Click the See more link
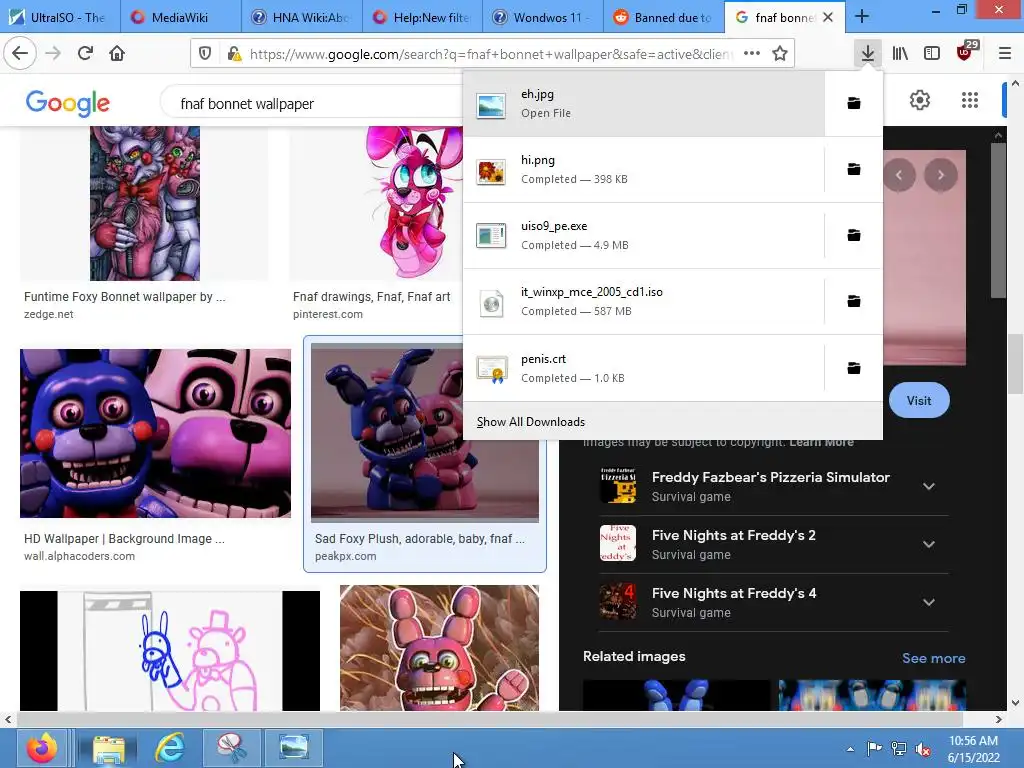Image resolution: width=1024 pixels, height=768 pixels. (x=933, y=658)
